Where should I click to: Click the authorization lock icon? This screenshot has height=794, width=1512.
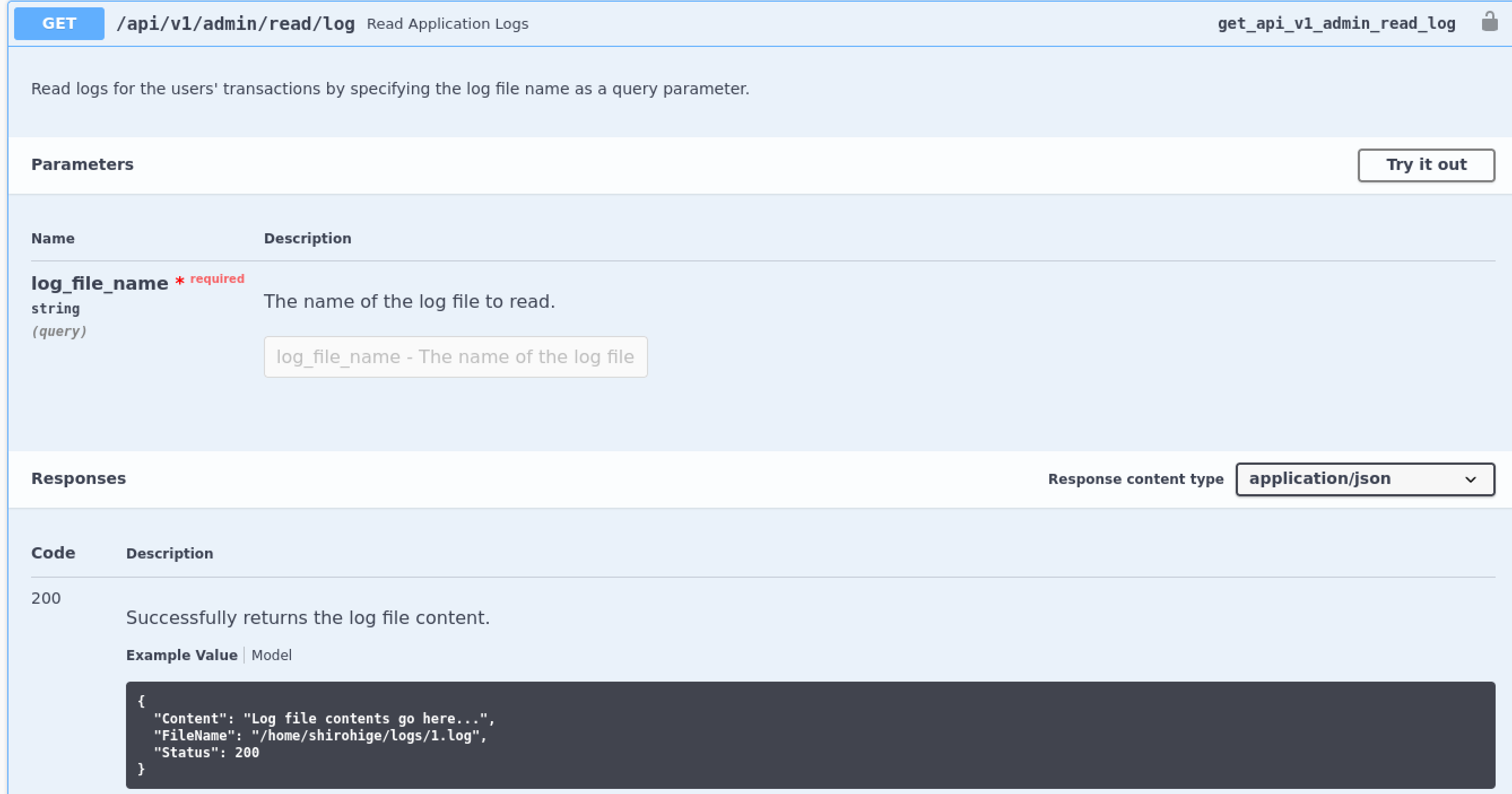click(1489, 22)
